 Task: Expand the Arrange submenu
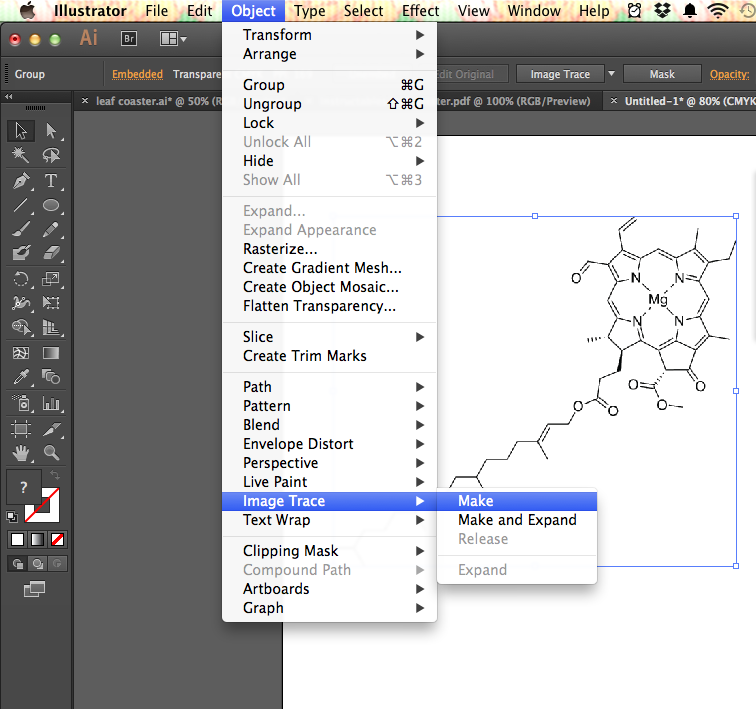tap(329, 54)
